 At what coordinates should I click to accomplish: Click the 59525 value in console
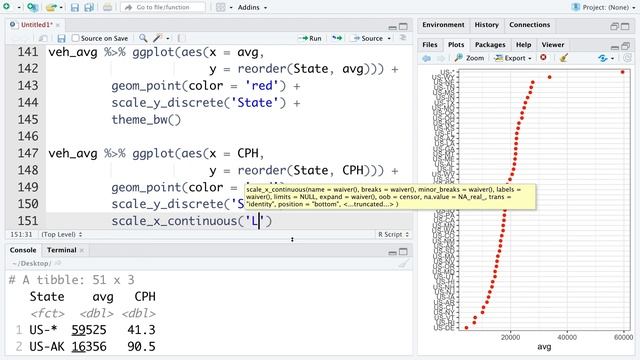[89, 330]
